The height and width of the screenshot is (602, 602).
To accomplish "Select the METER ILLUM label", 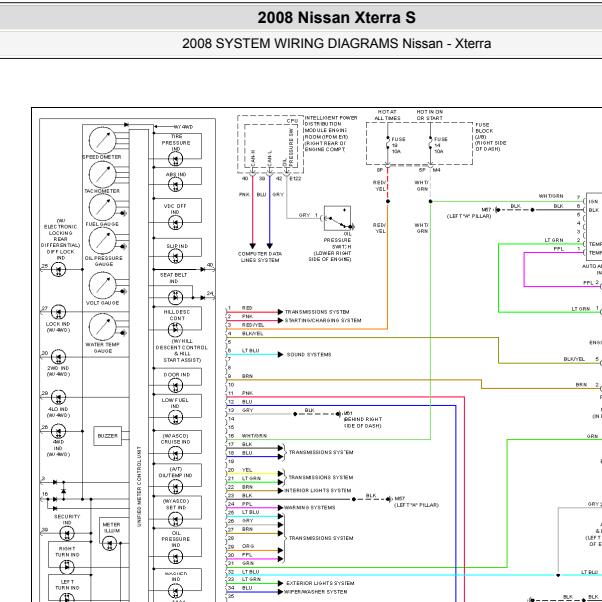I will [x=111, y=528].
